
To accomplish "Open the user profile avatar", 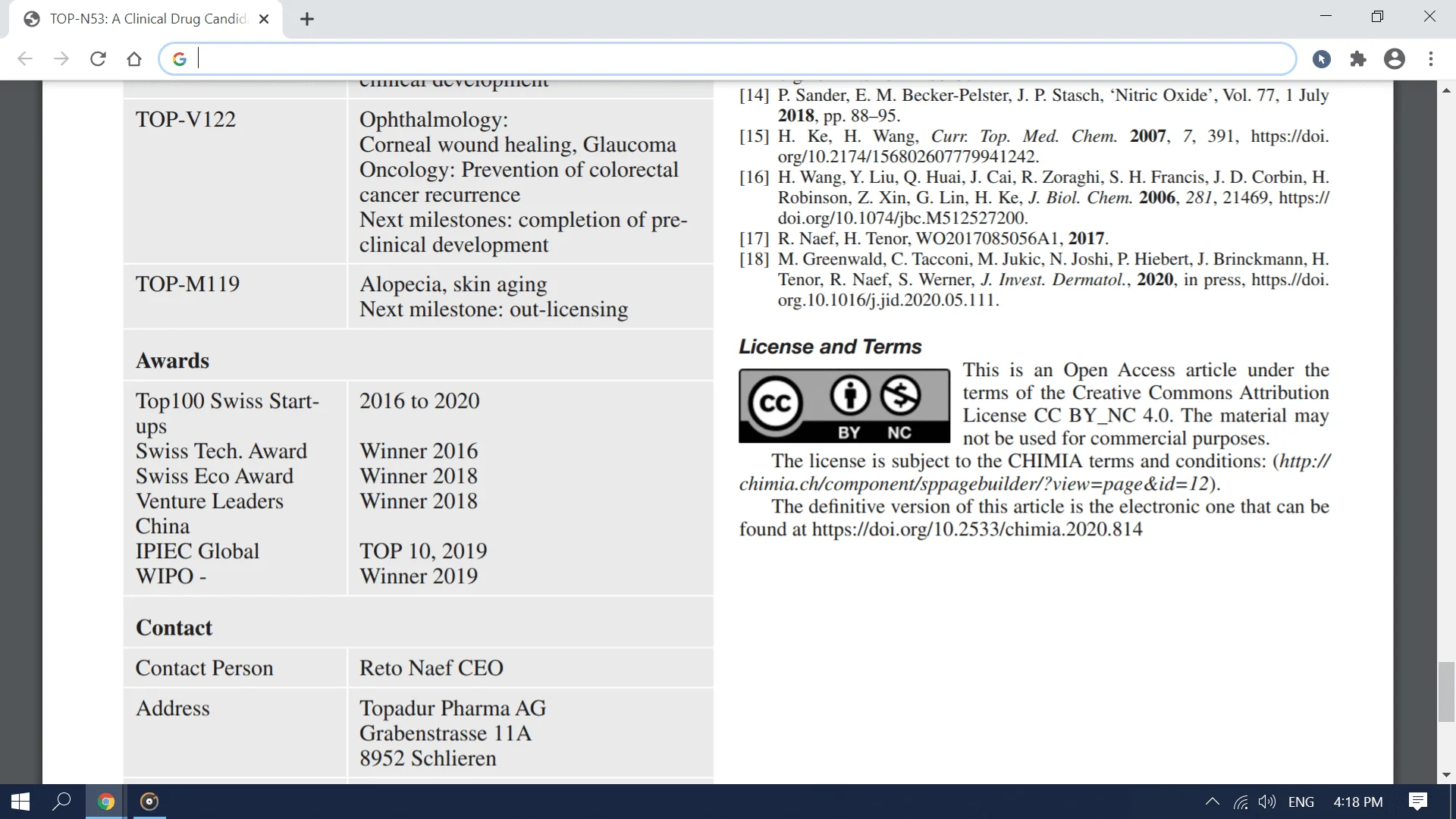I will pos(1395,59).
